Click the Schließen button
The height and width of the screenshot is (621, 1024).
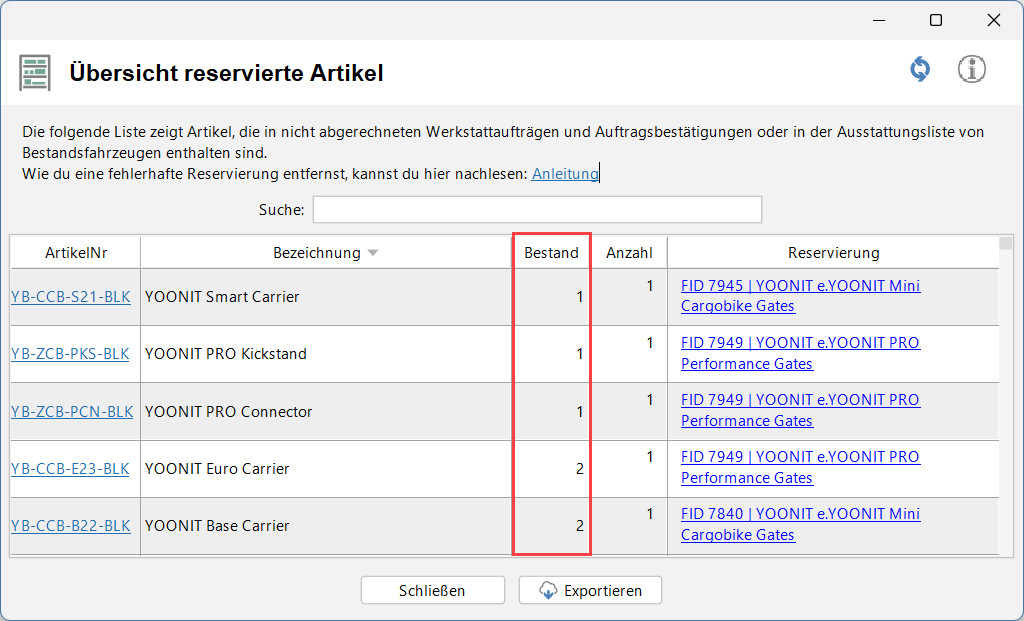[x=432, y=590]
